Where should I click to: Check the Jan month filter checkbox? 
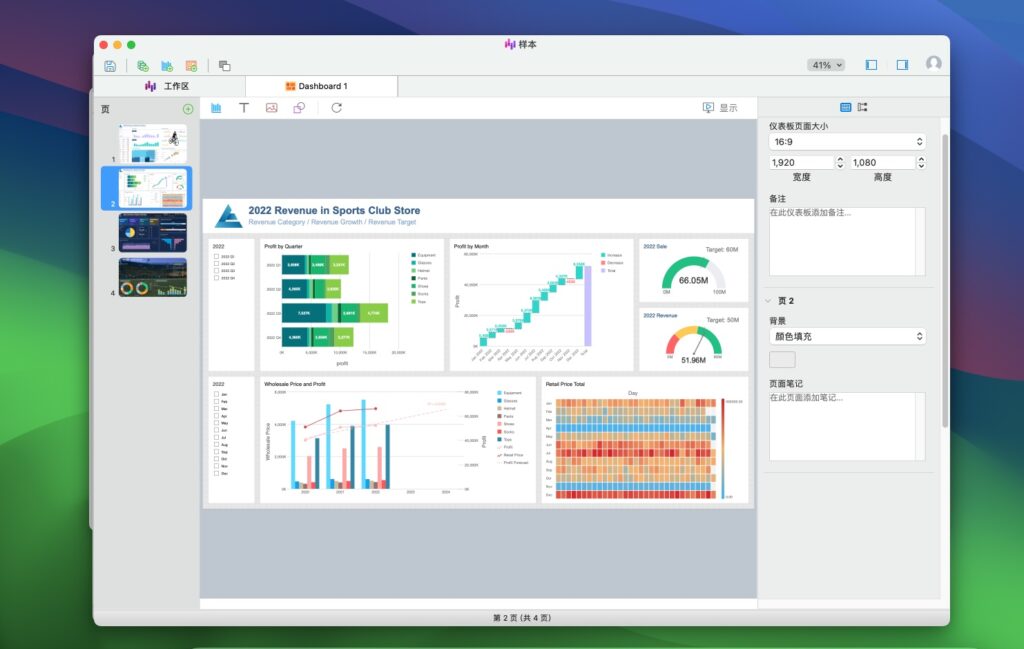(x=216, y=394)
